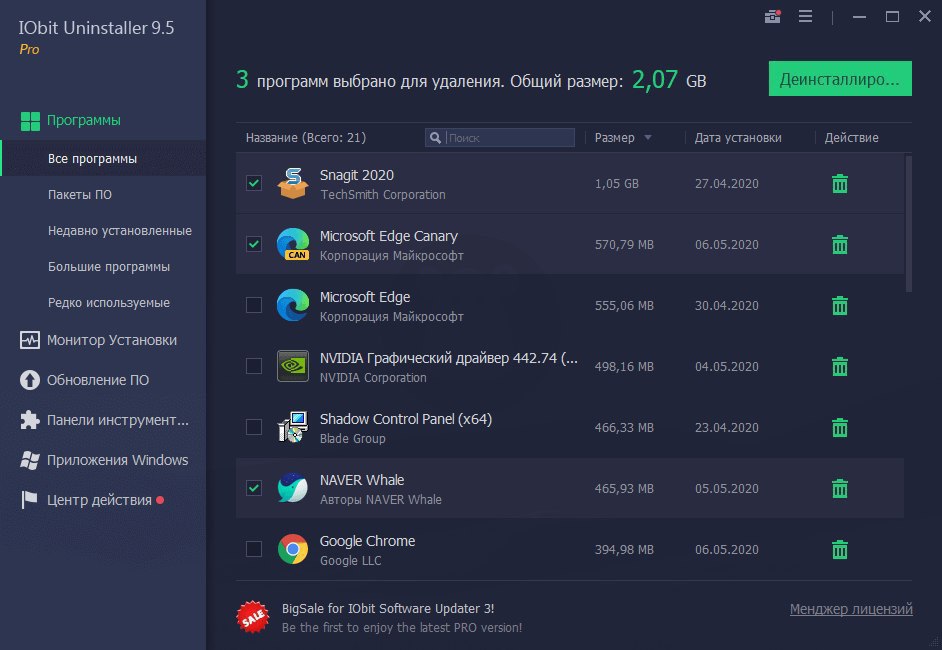Select Большие программы in the sidebar
The width and height of the screenshot is (942, 650).
tap(109, 267)
